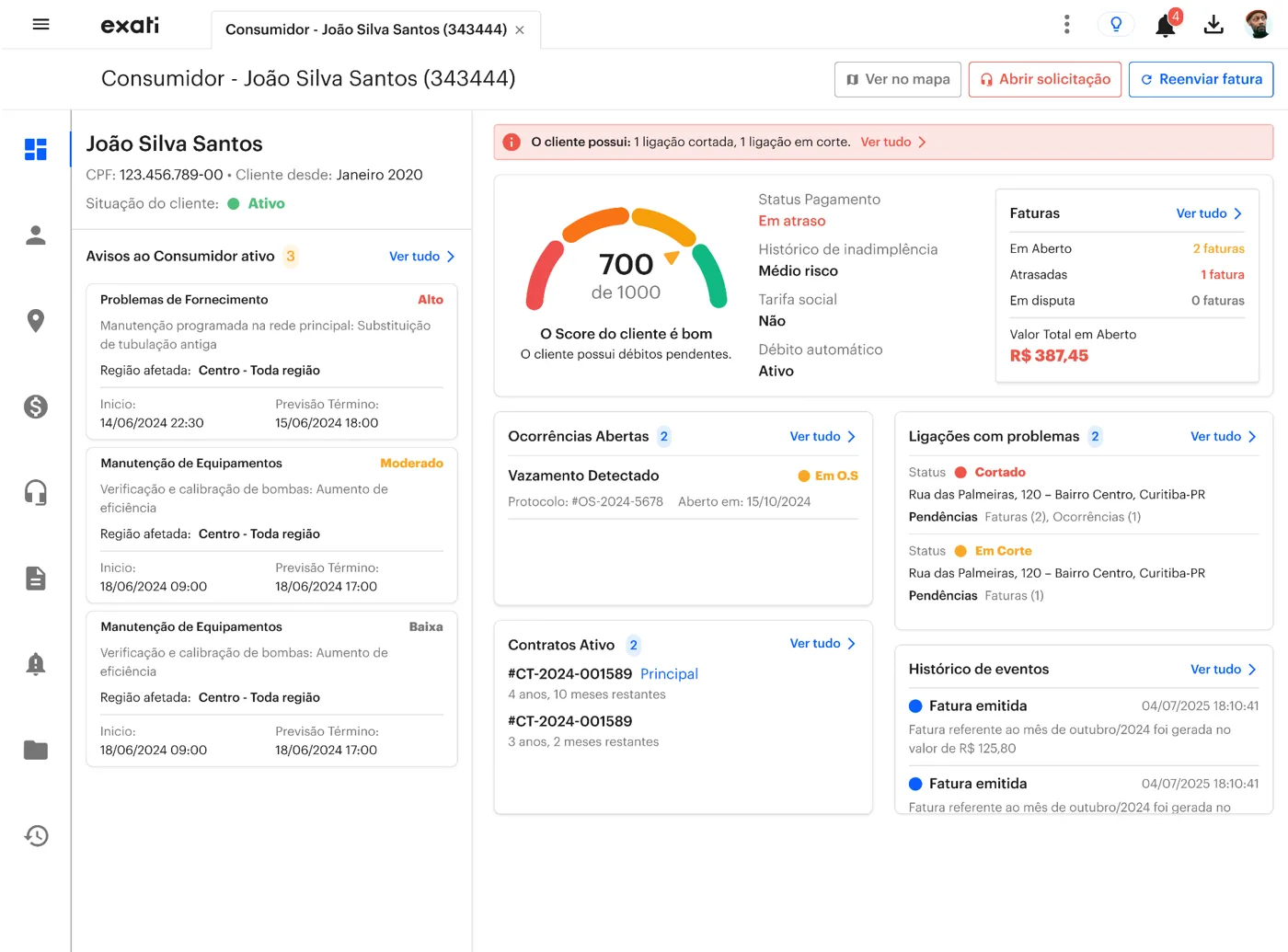Click the lightbulb tips icon
1288x952 pixels.
point(1116,25)
